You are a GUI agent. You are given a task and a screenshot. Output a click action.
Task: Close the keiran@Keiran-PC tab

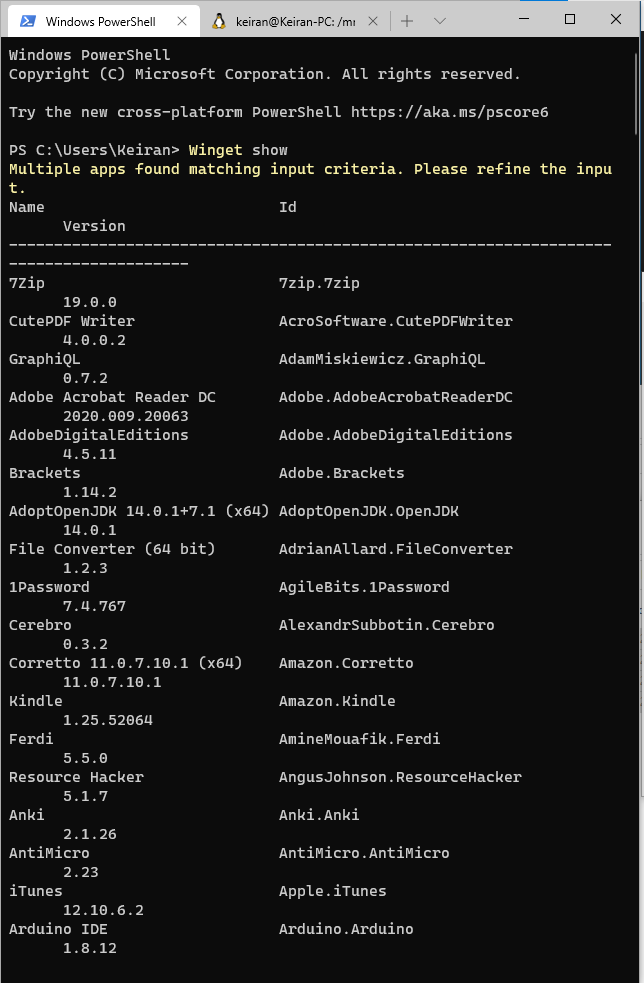(x=372, y=21)
